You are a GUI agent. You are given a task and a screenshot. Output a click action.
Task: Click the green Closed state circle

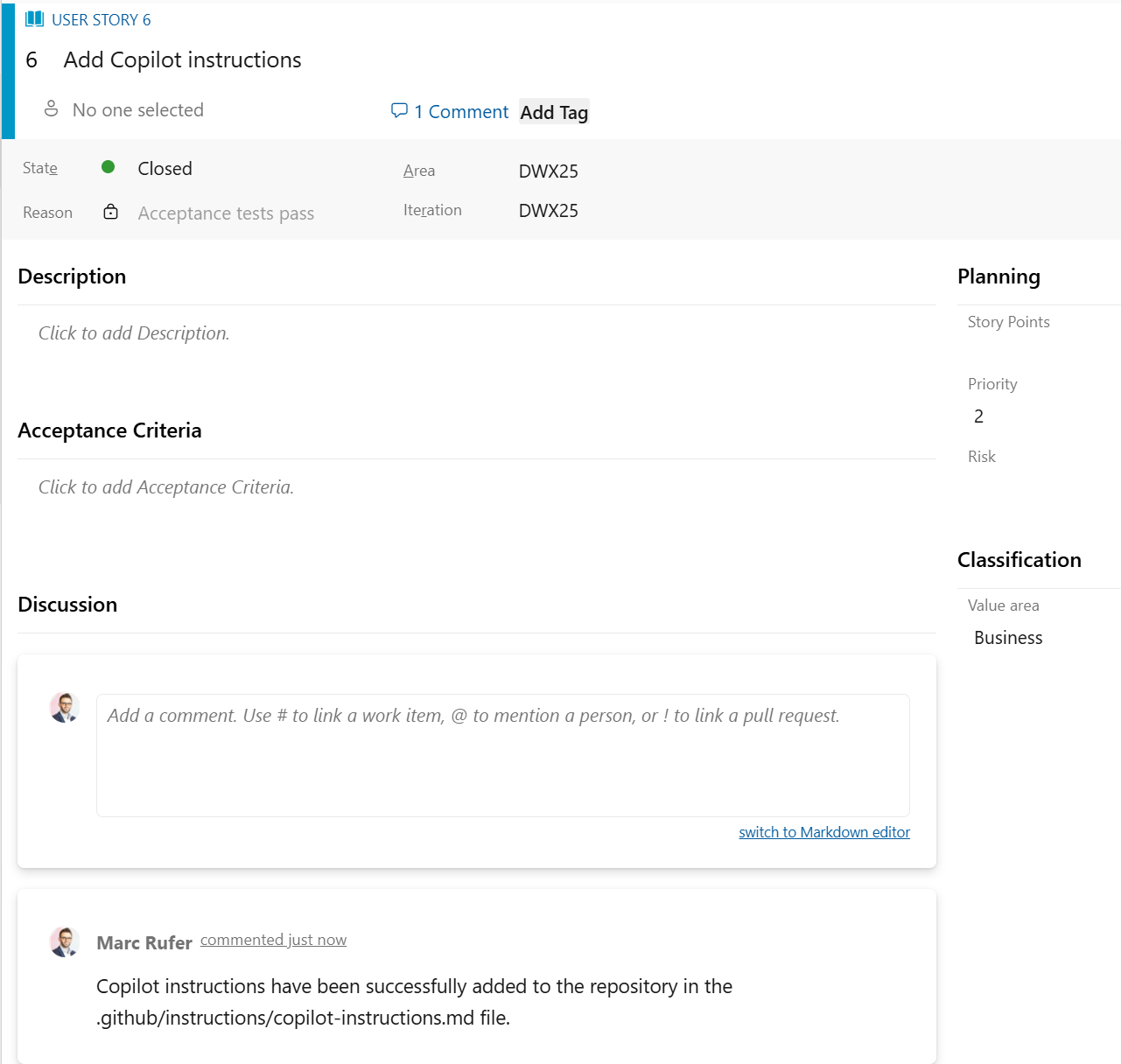109,166
